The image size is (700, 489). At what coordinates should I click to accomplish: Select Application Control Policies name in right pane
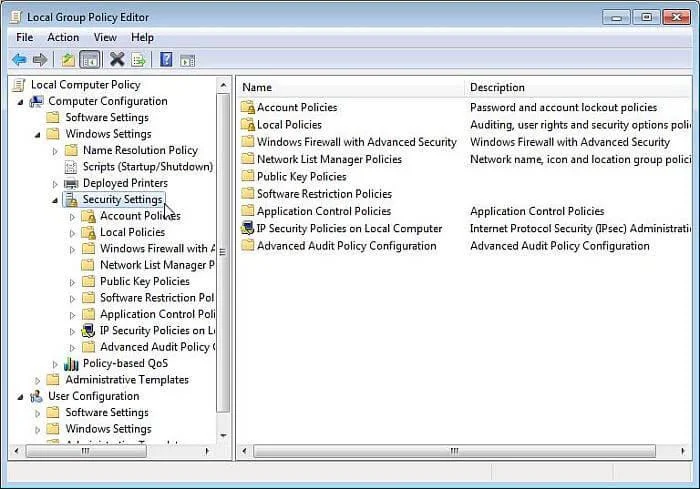click(x=324, y=211)
